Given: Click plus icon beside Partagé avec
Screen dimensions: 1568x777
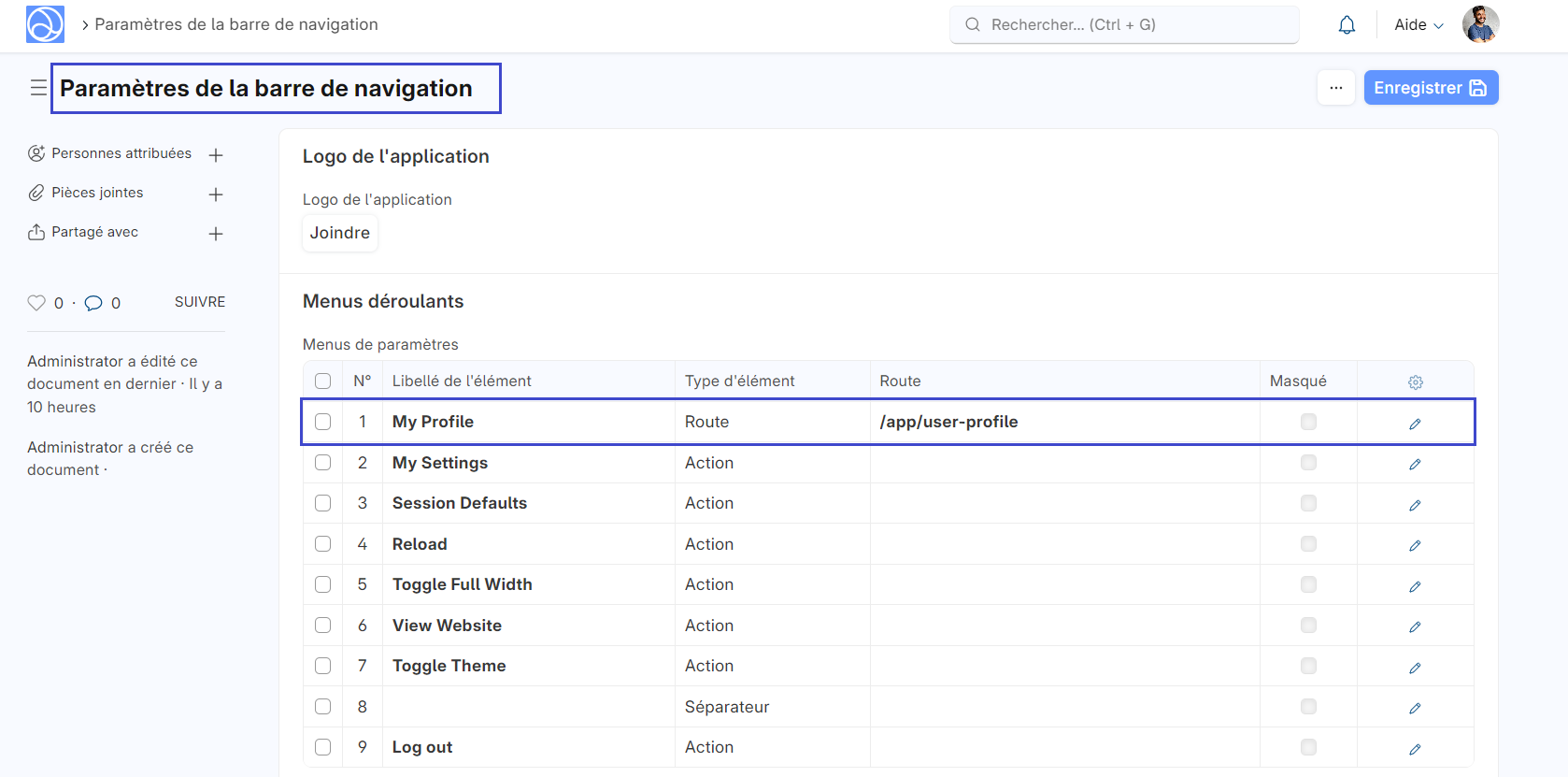Looking at the screenshot, I should [216, 234].
